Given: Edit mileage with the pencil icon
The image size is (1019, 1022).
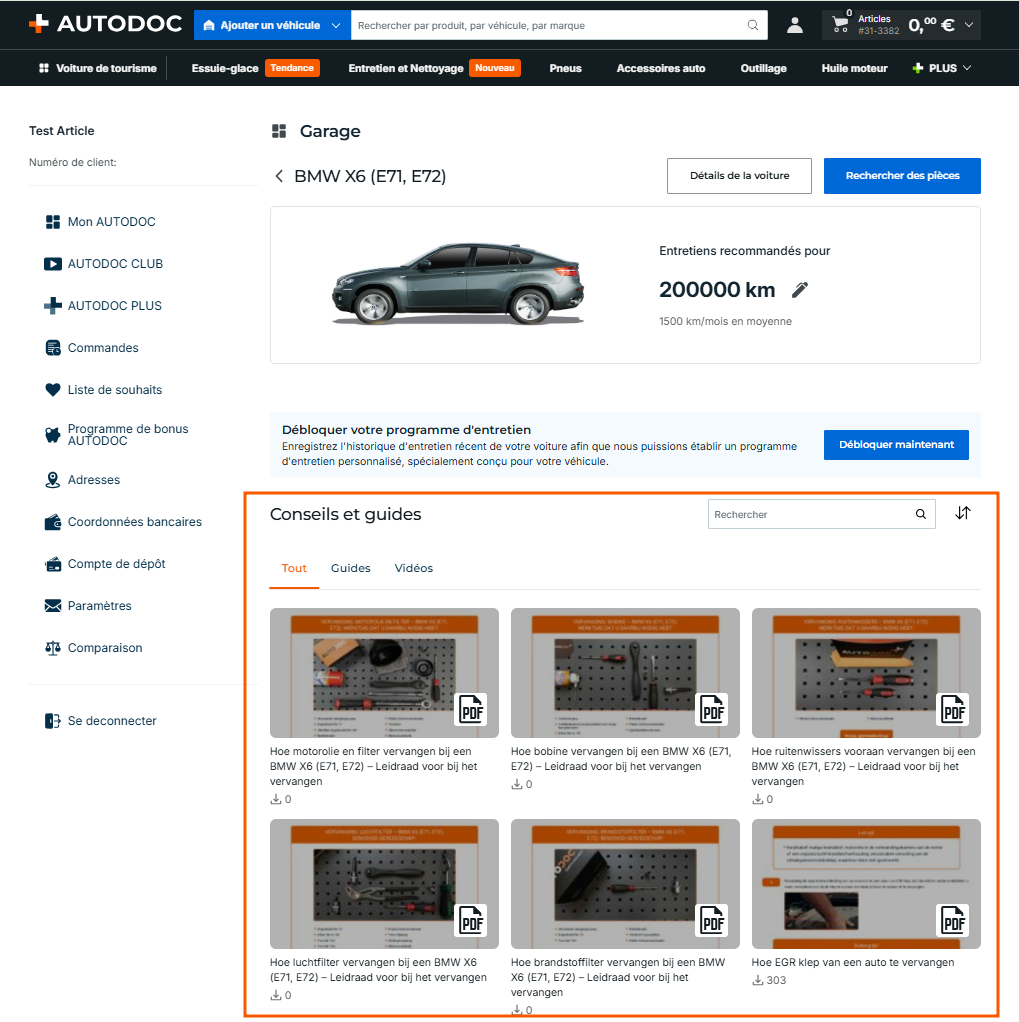Looking at the screenshot, I should 800,290.
